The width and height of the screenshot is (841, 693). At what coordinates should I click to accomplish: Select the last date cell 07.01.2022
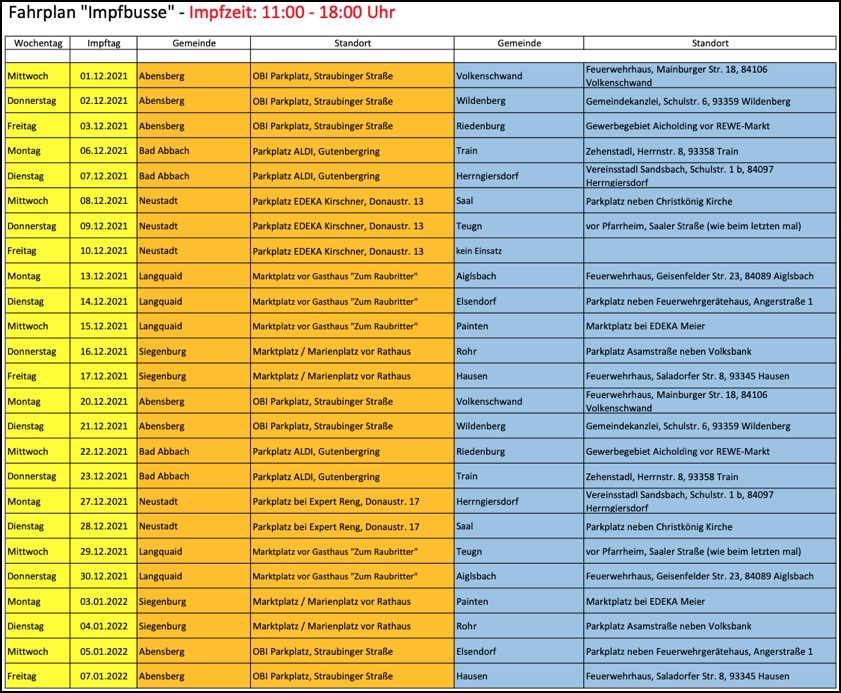103,677
